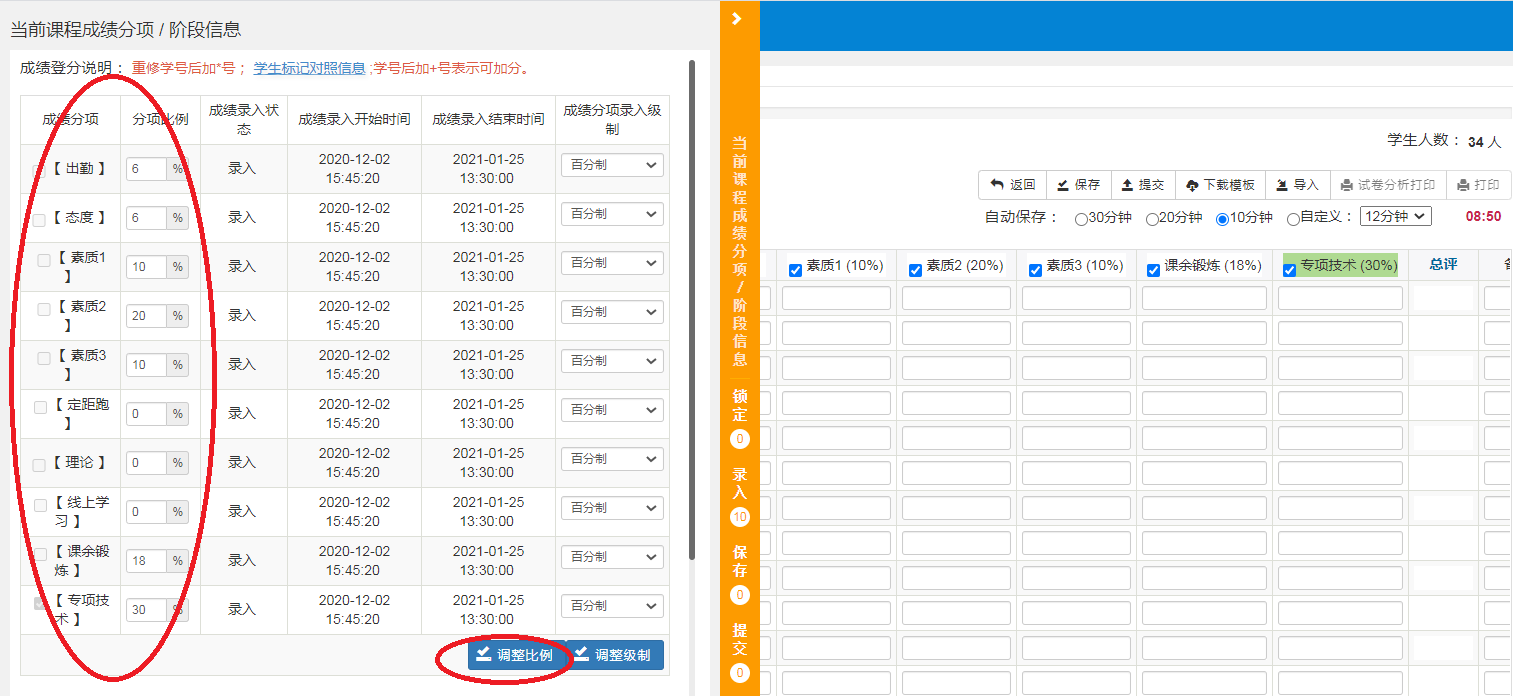Image resolution: width=1513 pixels, height=696 pixels.
Task: Tick the 出勤 score item checkbox
Action: pyautogui.click(x=39, y=170)
